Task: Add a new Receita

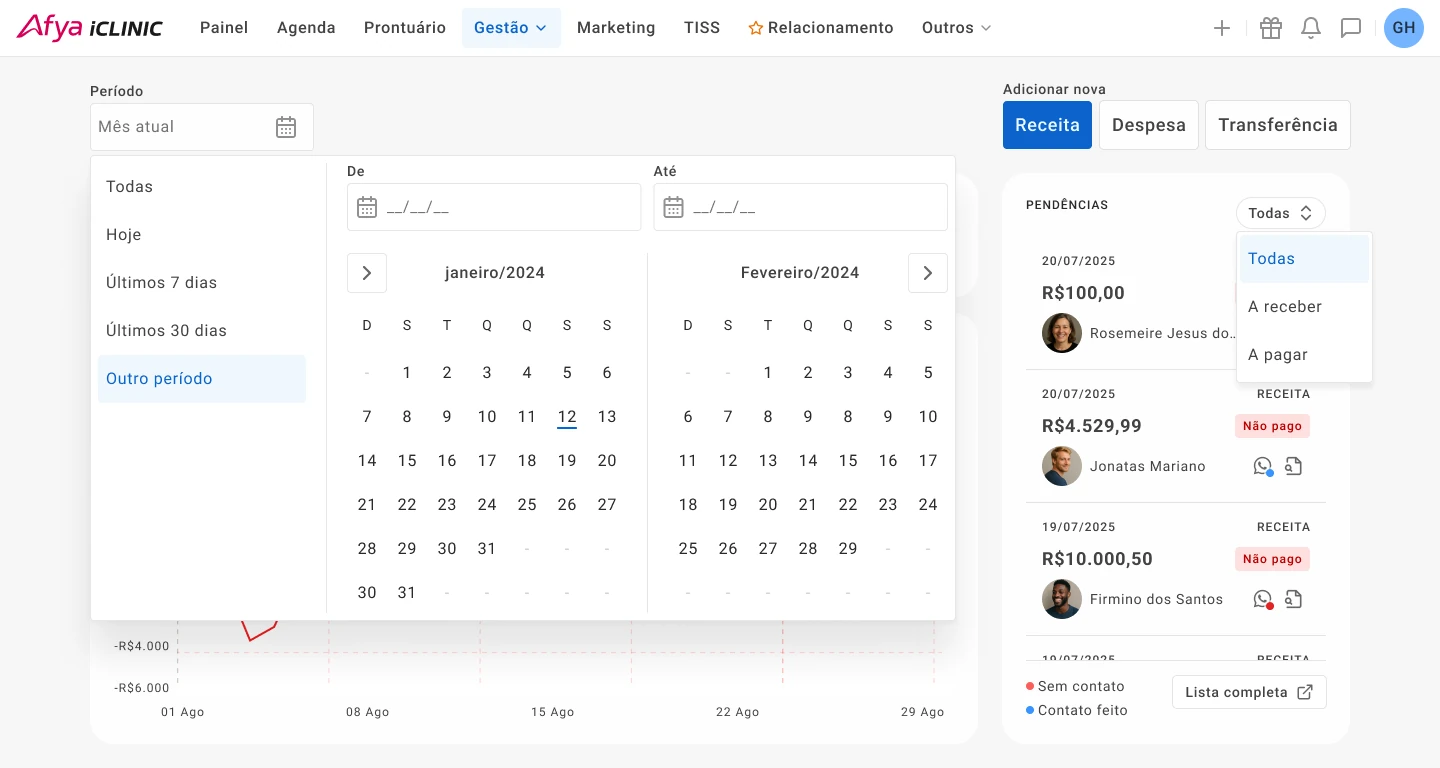Action: [x=1047, y=125]
